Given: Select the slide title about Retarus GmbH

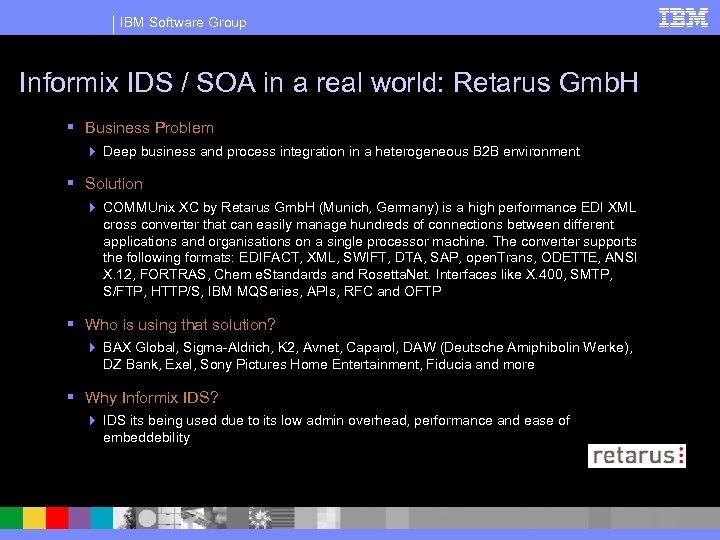Looking at the screenshot, I should point(329,83).
